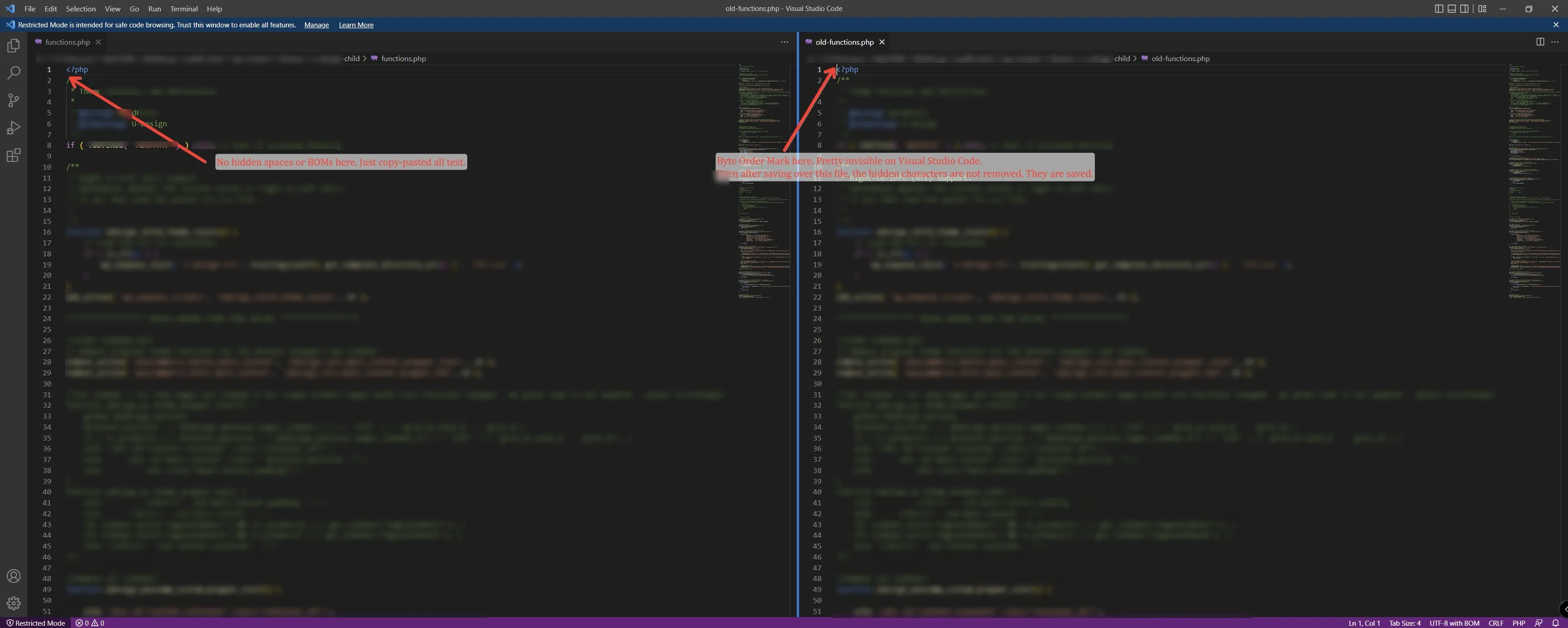Open UTF-8 with BOM encoding selector

(x=1454, y=623)
